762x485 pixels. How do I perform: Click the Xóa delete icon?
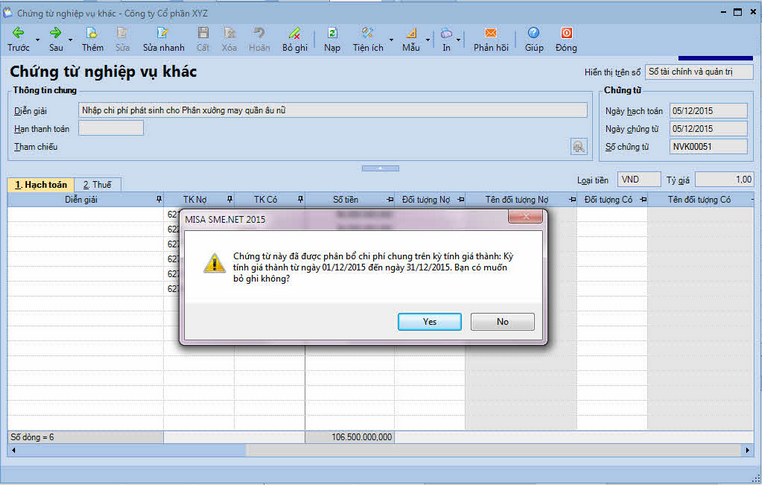[229, 39]
